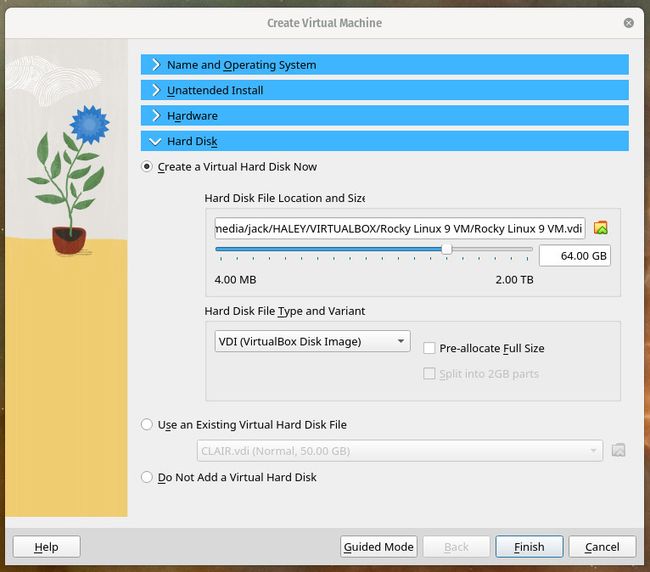The width and height of the screenshot is (650, 572).
Task: Click the slider track near 2.00 TB end
Action: pos(523,249)
